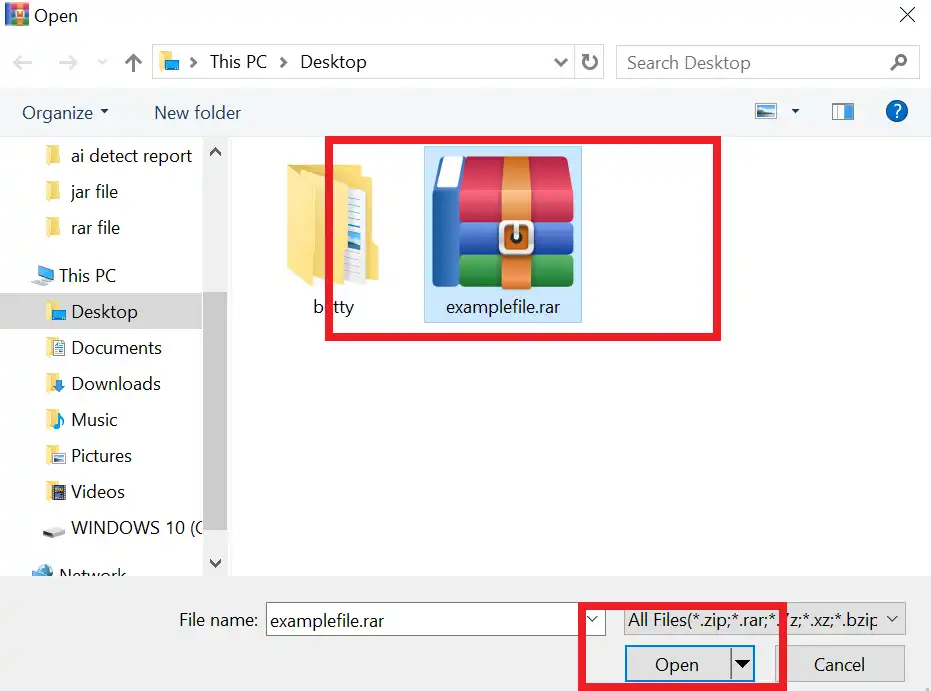The height and width of the screenshot is (691, 931).
Task: Click the Pictures folder icon in sidebar
Action: pos(56,455)
